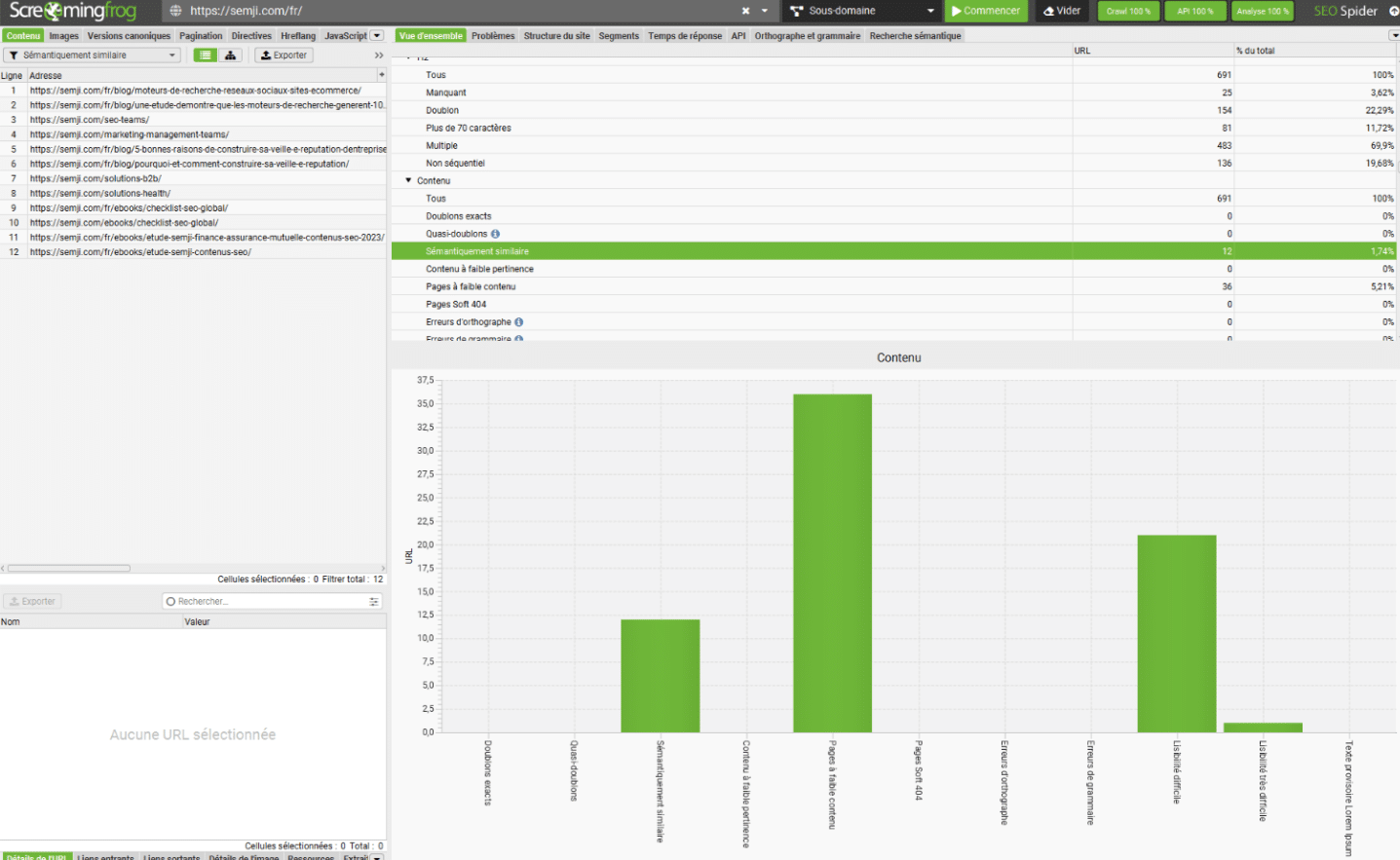Click the plus icon to add columns
The width and height of the screenshot is (1400, 860).
(381, 75)
